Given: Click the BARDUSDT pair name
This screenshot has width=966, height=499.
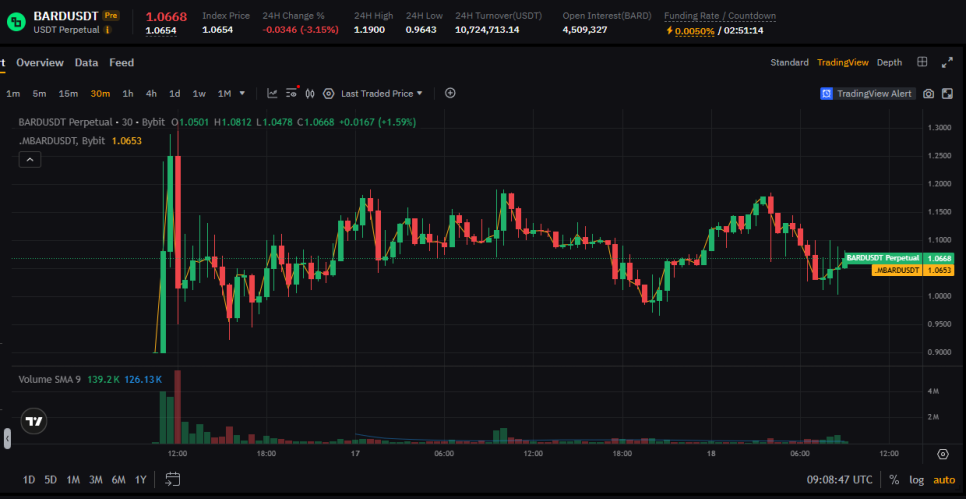Looking at the screenshot, I should coord(66,15).
